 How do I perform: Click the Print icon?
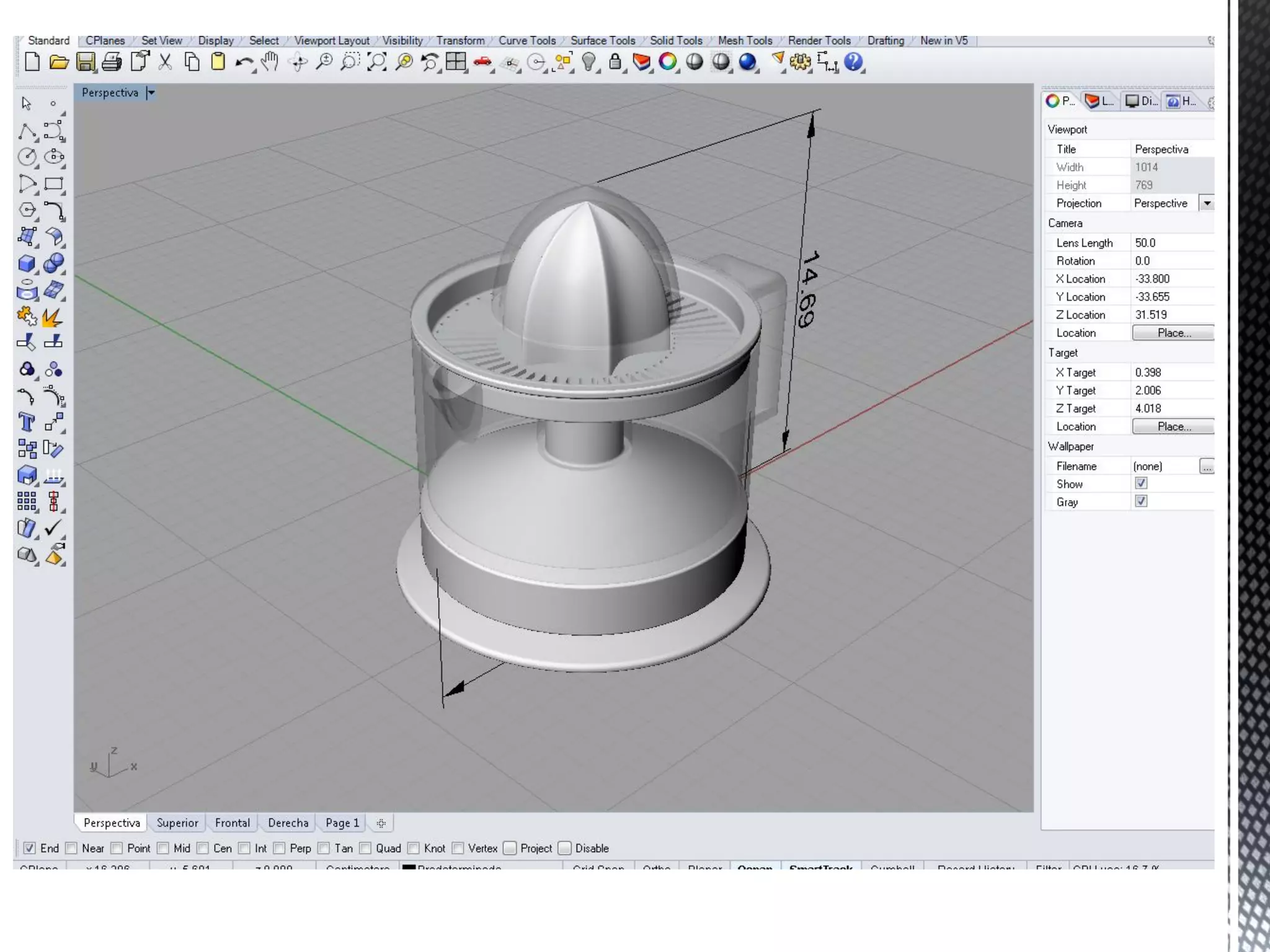(x=112, y=62)
